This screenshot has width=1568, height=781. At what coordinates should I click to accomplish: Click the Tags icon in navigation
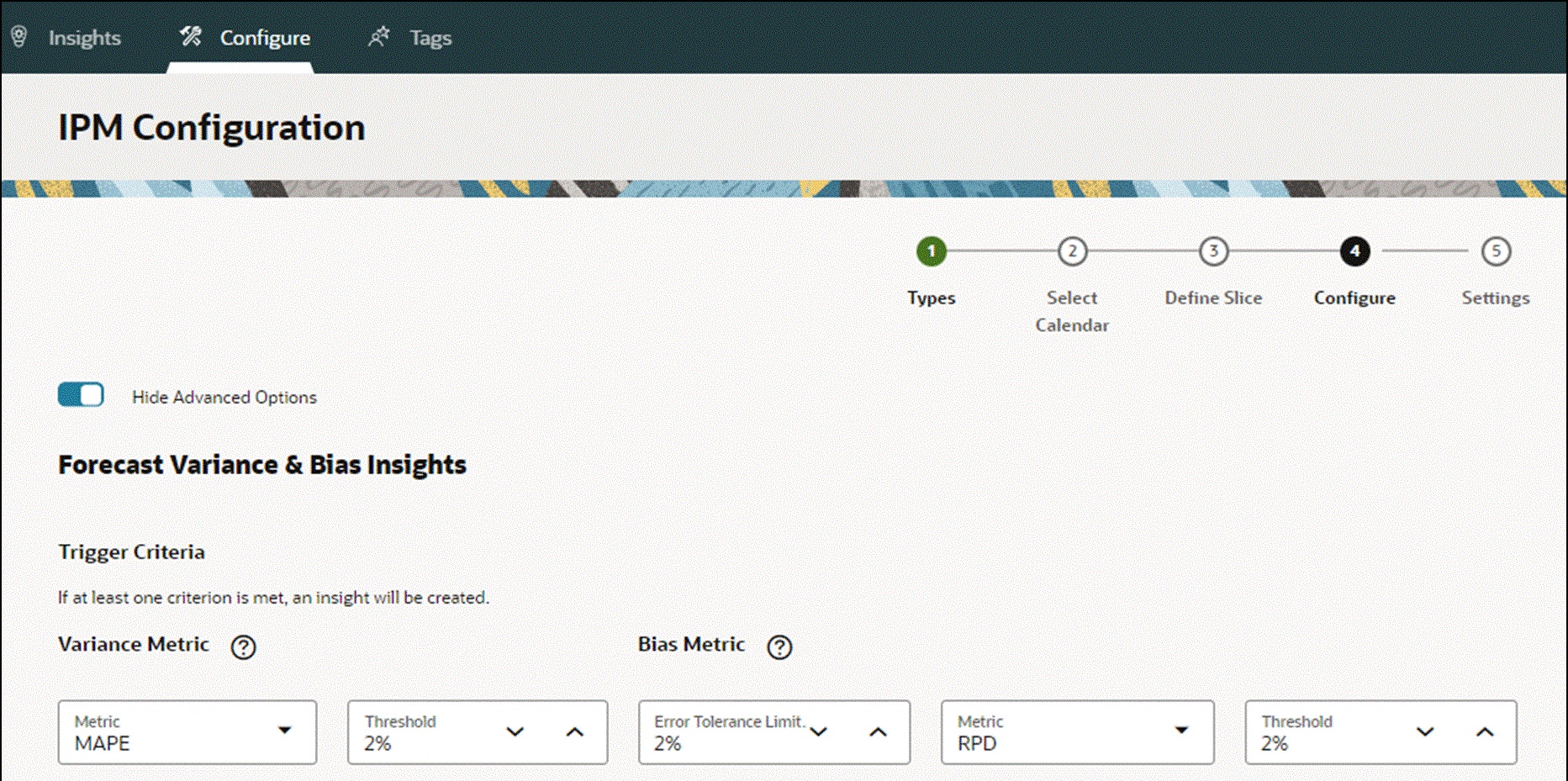pos(378,37)
